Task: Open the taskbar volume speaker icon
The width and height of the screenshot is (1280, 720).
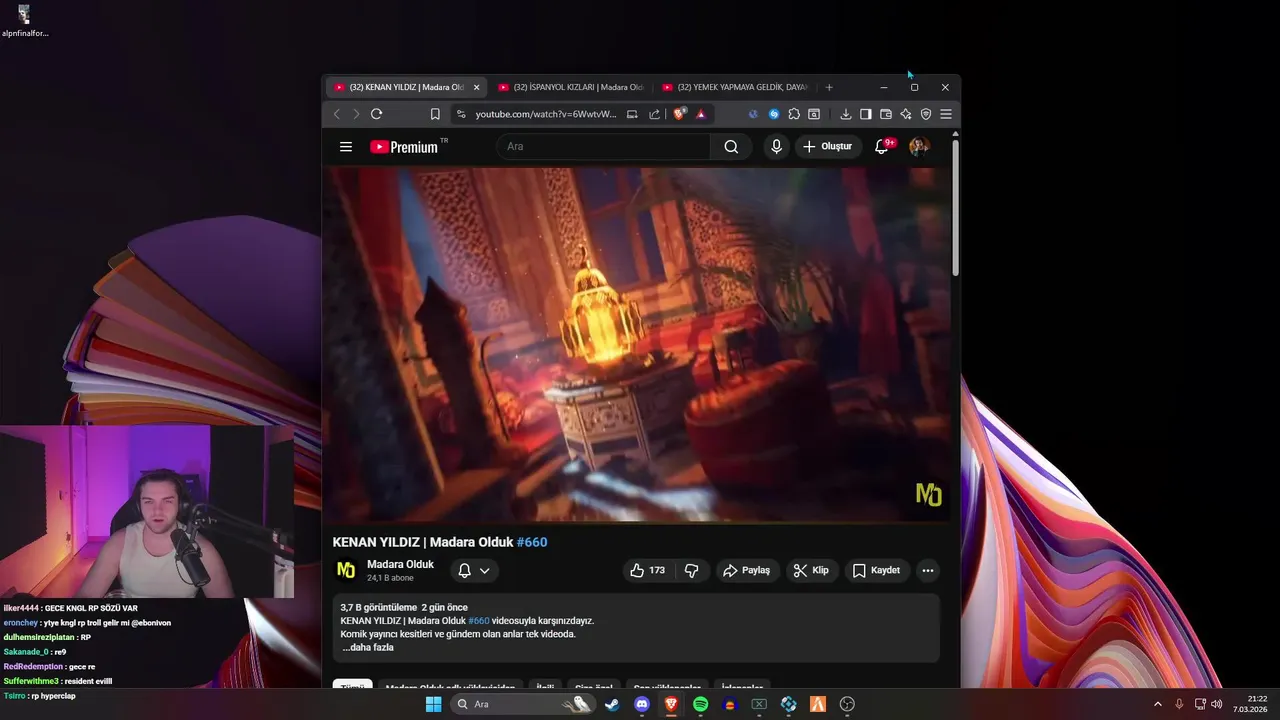Action: click(1217, 704)
